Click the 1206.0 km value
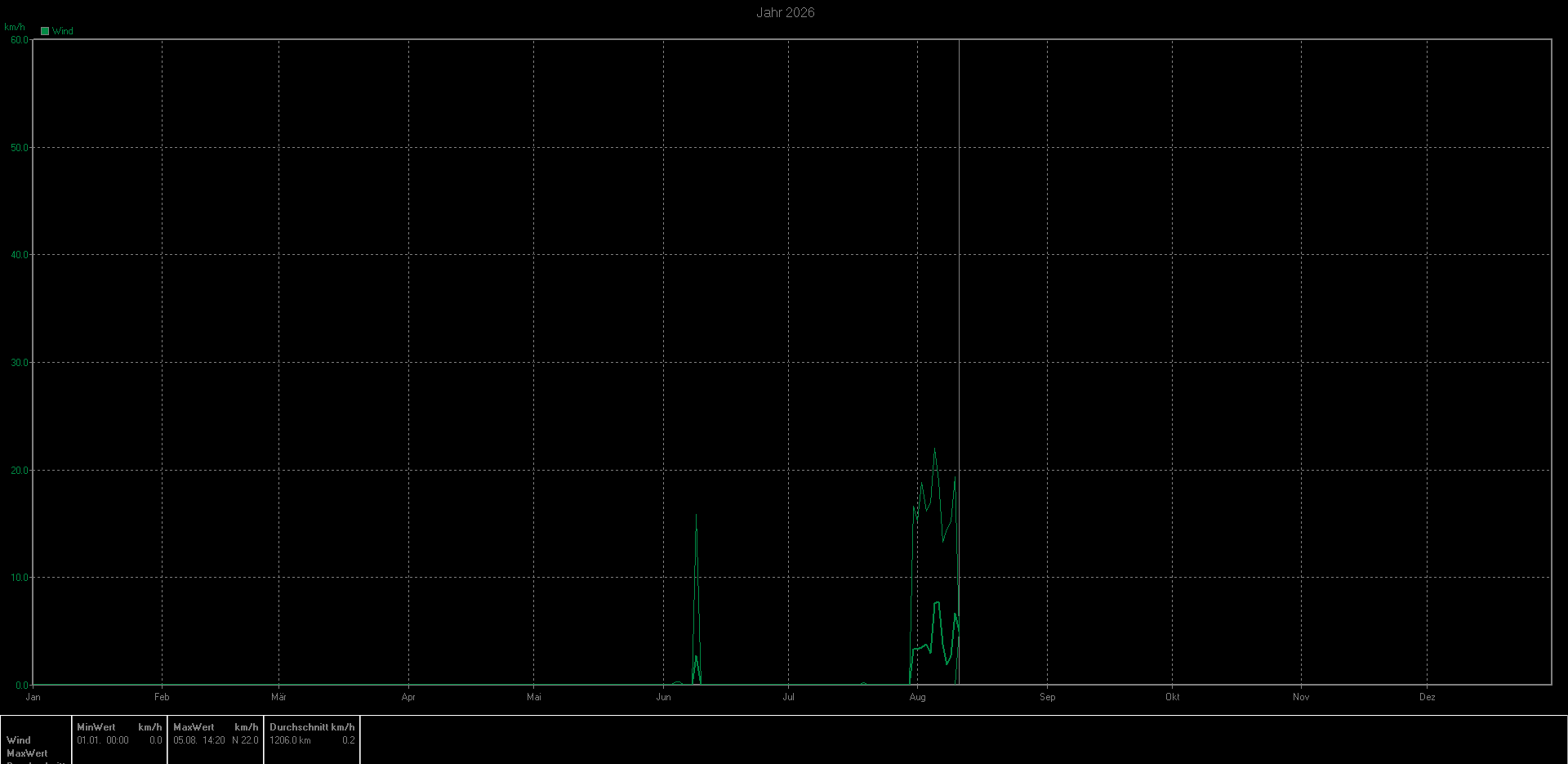Screen dimensions: 1568x764 point(290,740)
